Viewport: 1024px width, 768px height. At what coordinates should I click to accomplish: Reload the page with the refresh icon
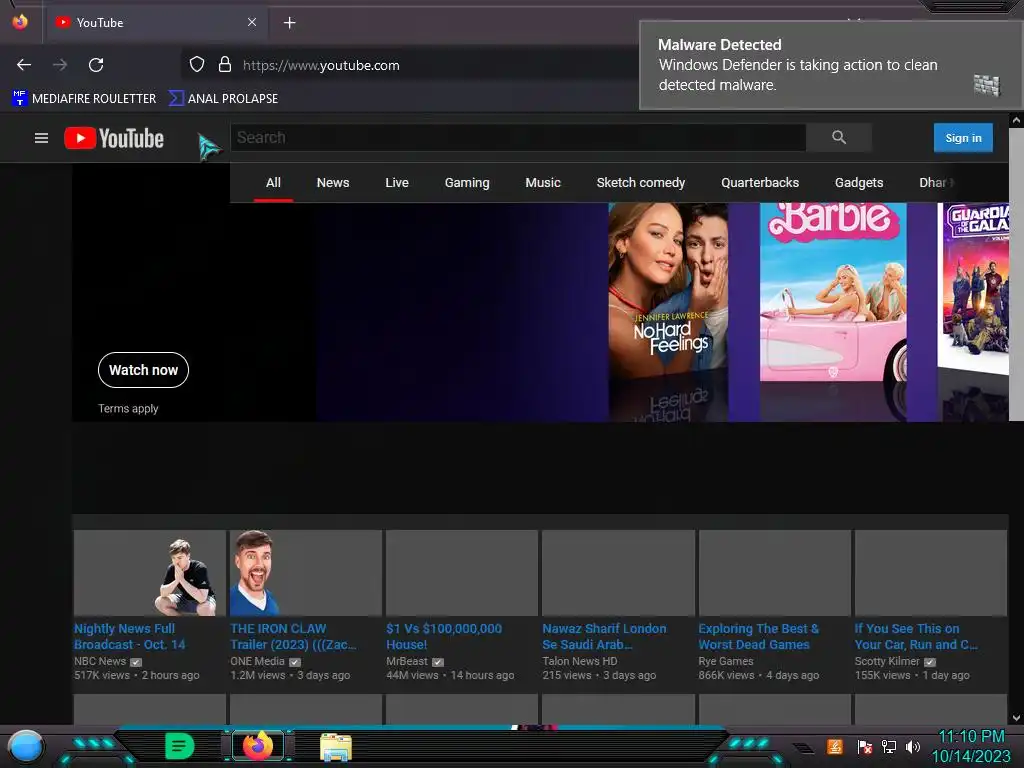96,65
